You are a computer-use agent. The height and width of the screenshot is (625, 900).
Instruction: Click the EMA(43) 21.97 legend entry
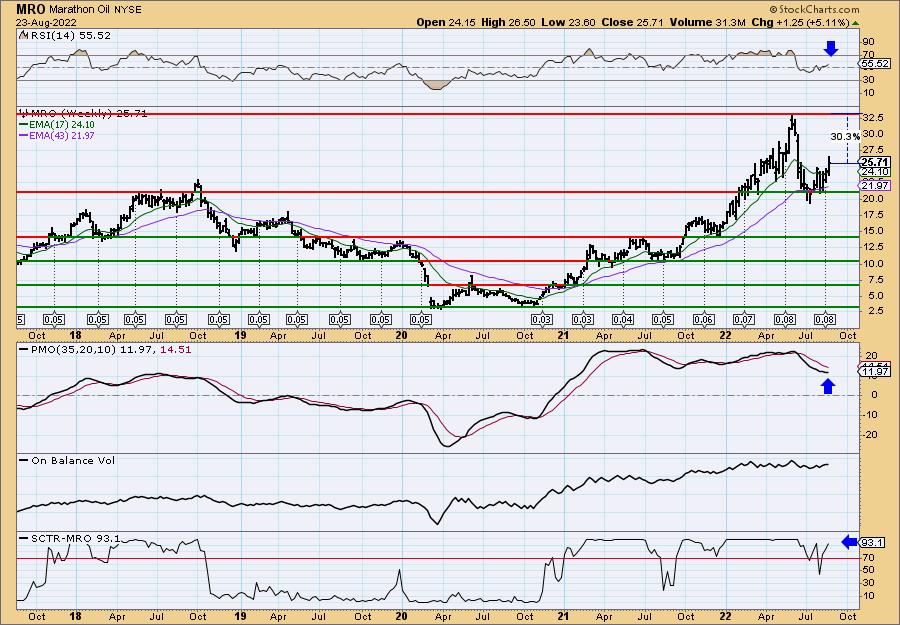[57, 135]
